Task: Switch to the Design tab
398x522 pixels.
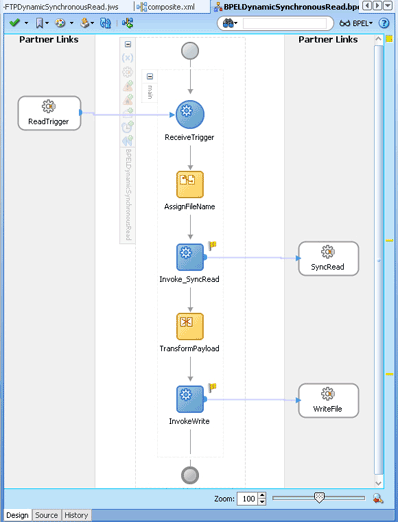Action: 17,515
